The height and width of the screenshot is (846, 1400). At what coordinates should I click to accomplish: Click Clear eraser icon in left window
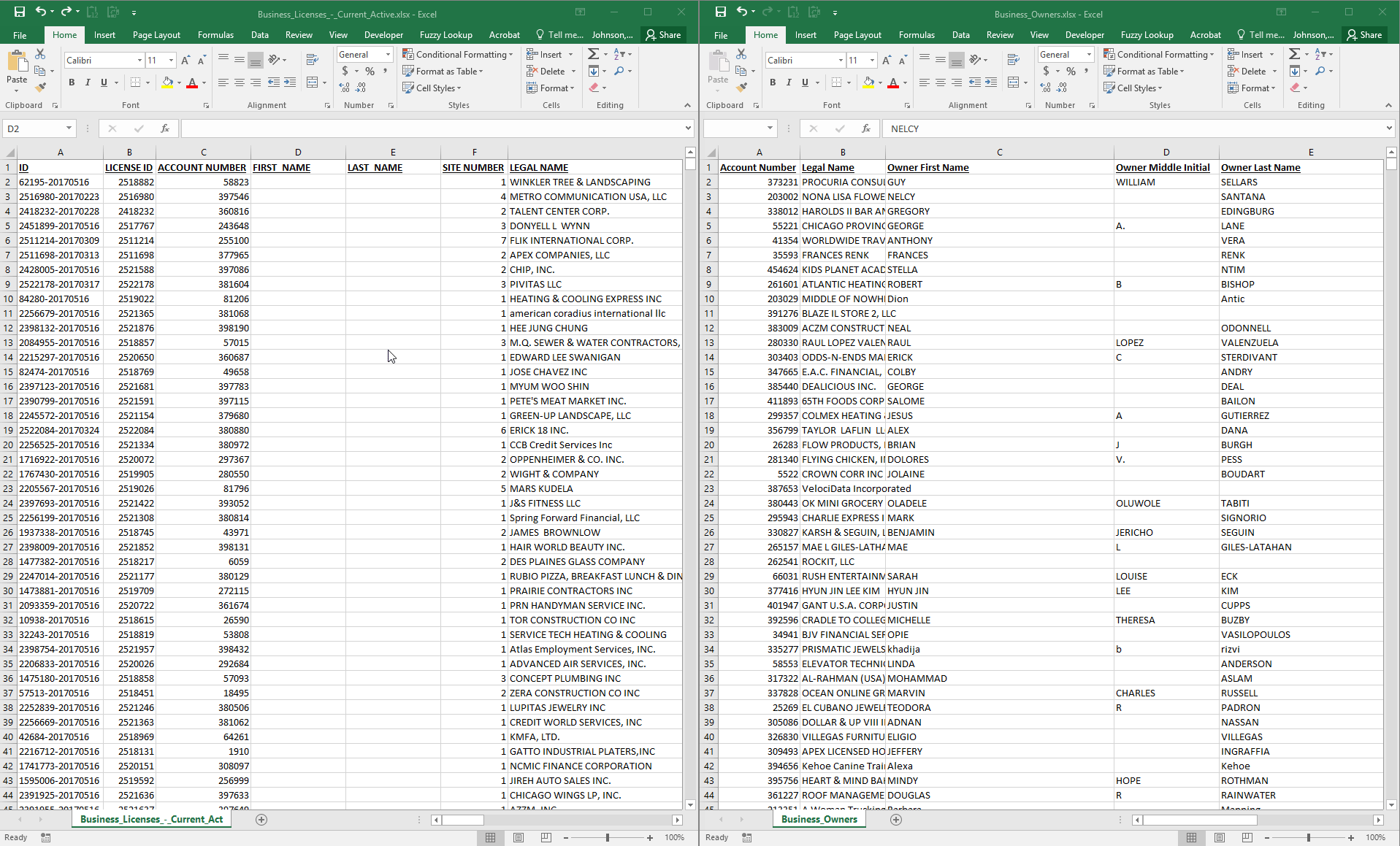[594, 88]
